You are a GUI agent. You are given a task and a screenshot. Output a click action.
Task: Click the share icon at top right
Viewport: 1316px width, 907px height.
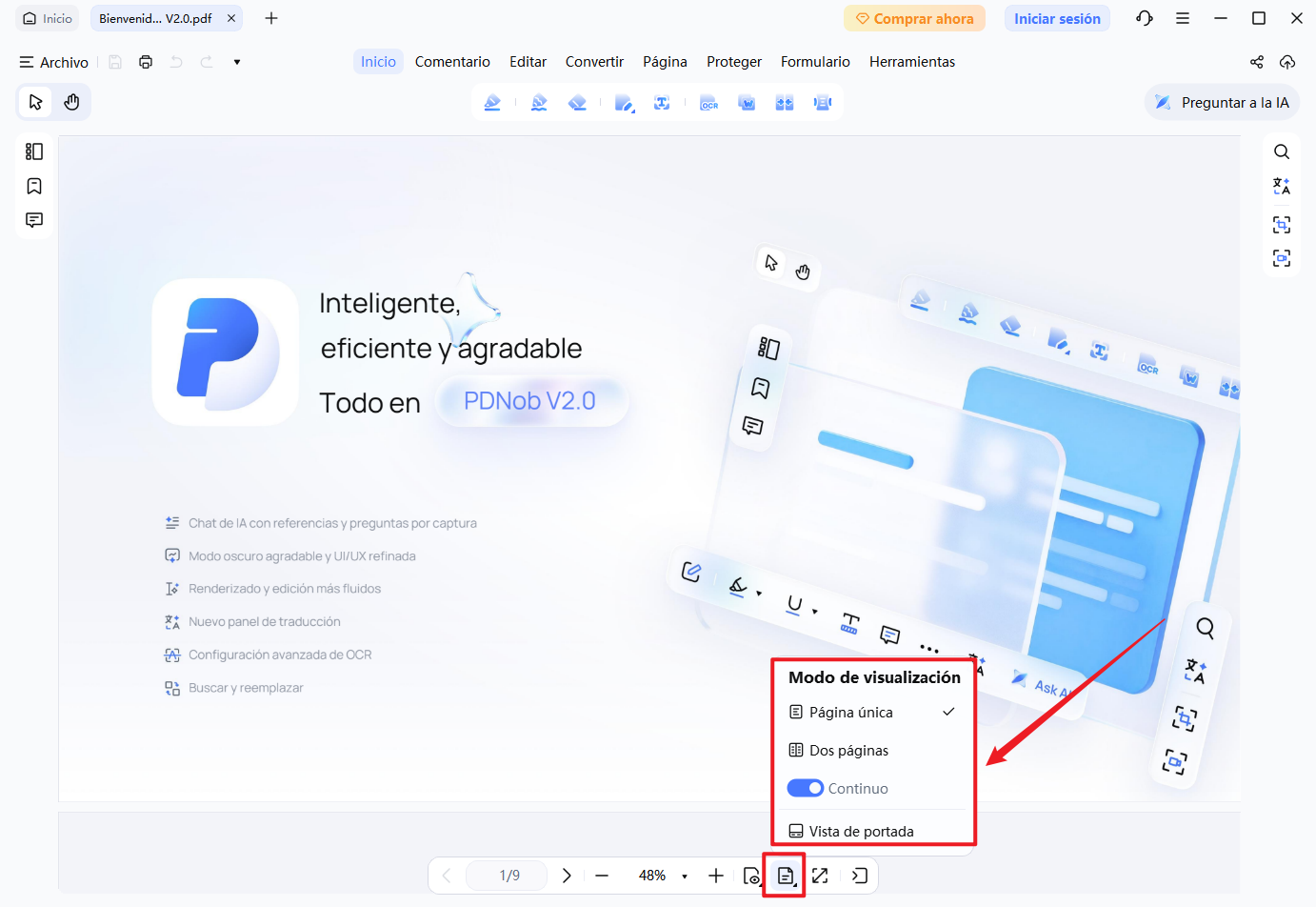(1257, 62)
